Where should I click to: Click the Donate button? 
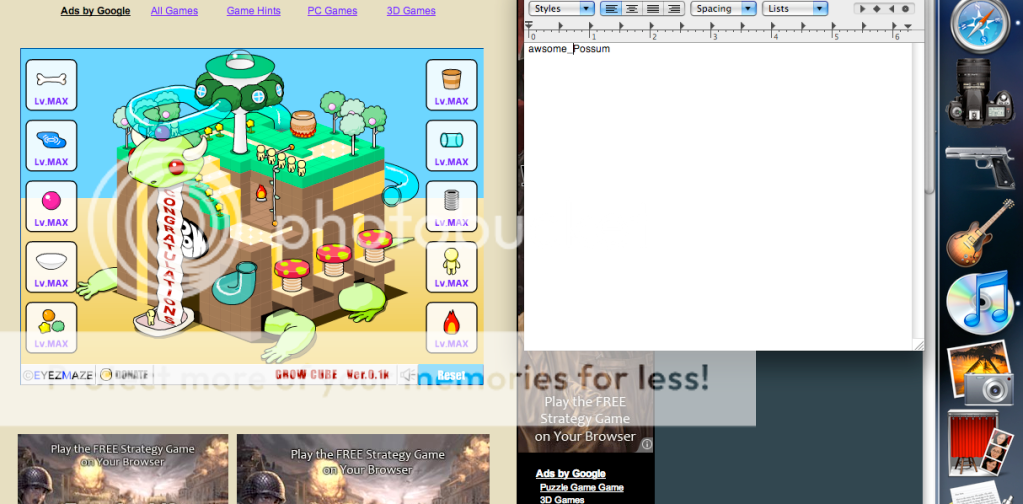(x=125, y=375)
